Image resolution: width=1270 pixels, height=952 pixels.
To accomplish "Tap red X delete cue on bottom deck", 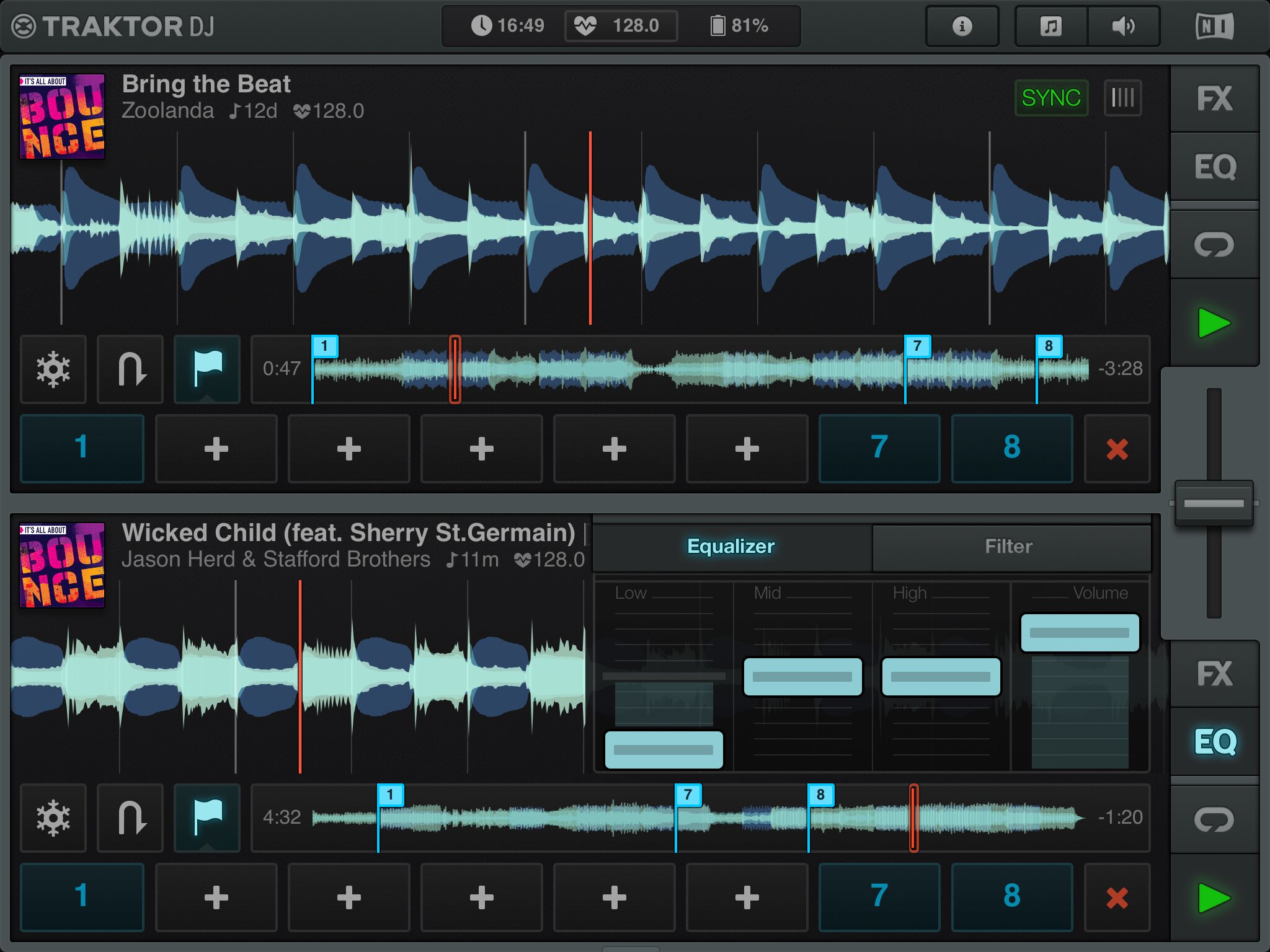I will (x=1117, y=897).
